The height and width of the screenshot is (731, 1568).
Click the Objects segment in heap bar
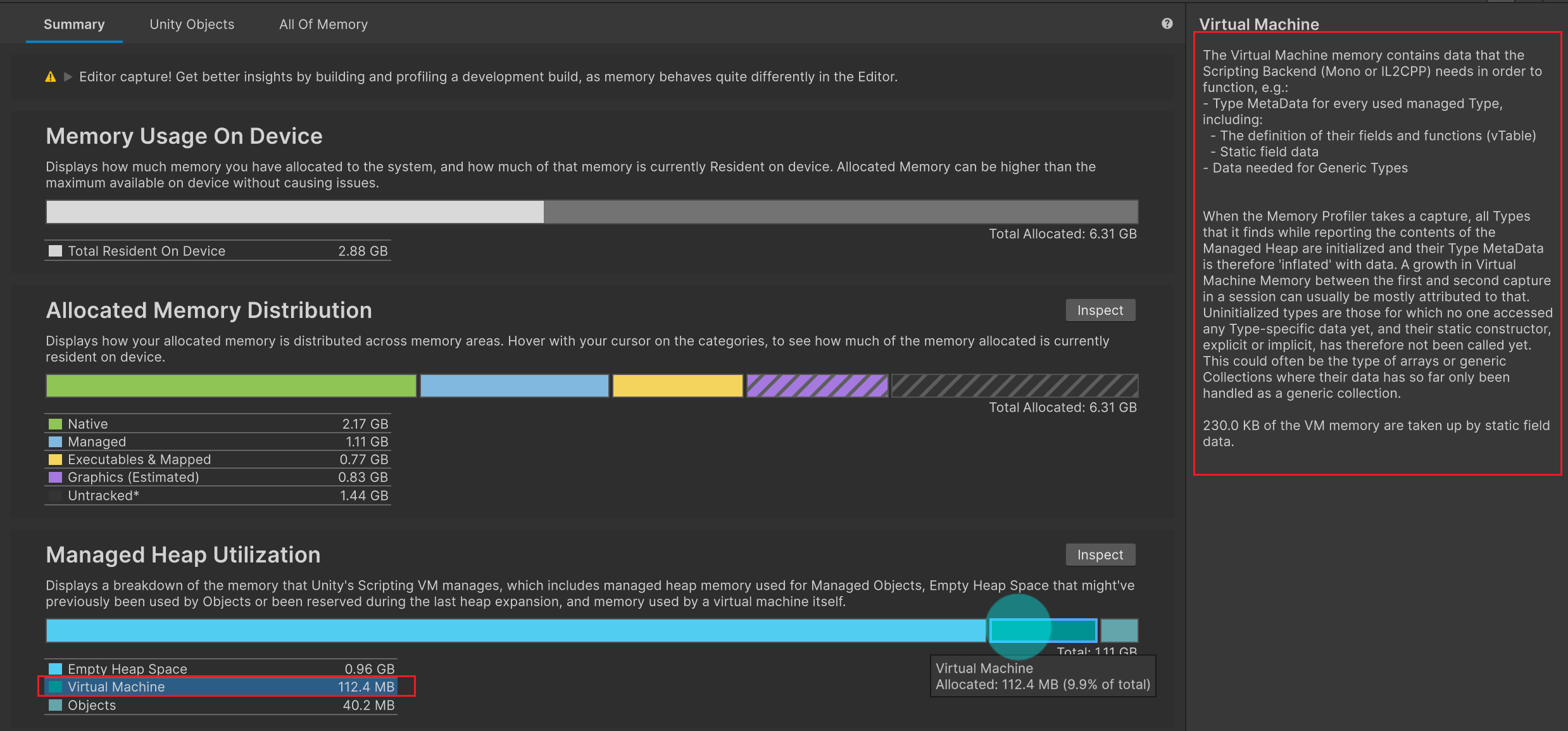pyautogui.click(x=1119, y=631)
